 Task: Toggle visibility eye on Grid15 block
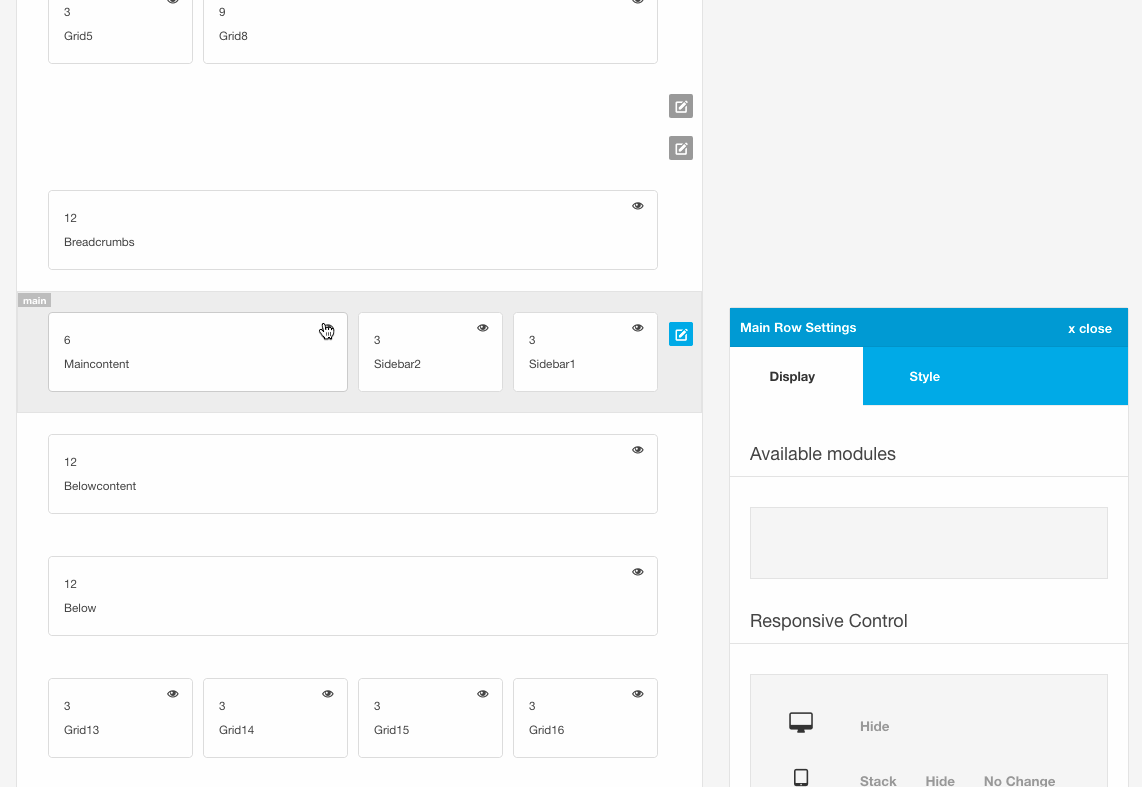pyautogui.click(x=482, y=694)
